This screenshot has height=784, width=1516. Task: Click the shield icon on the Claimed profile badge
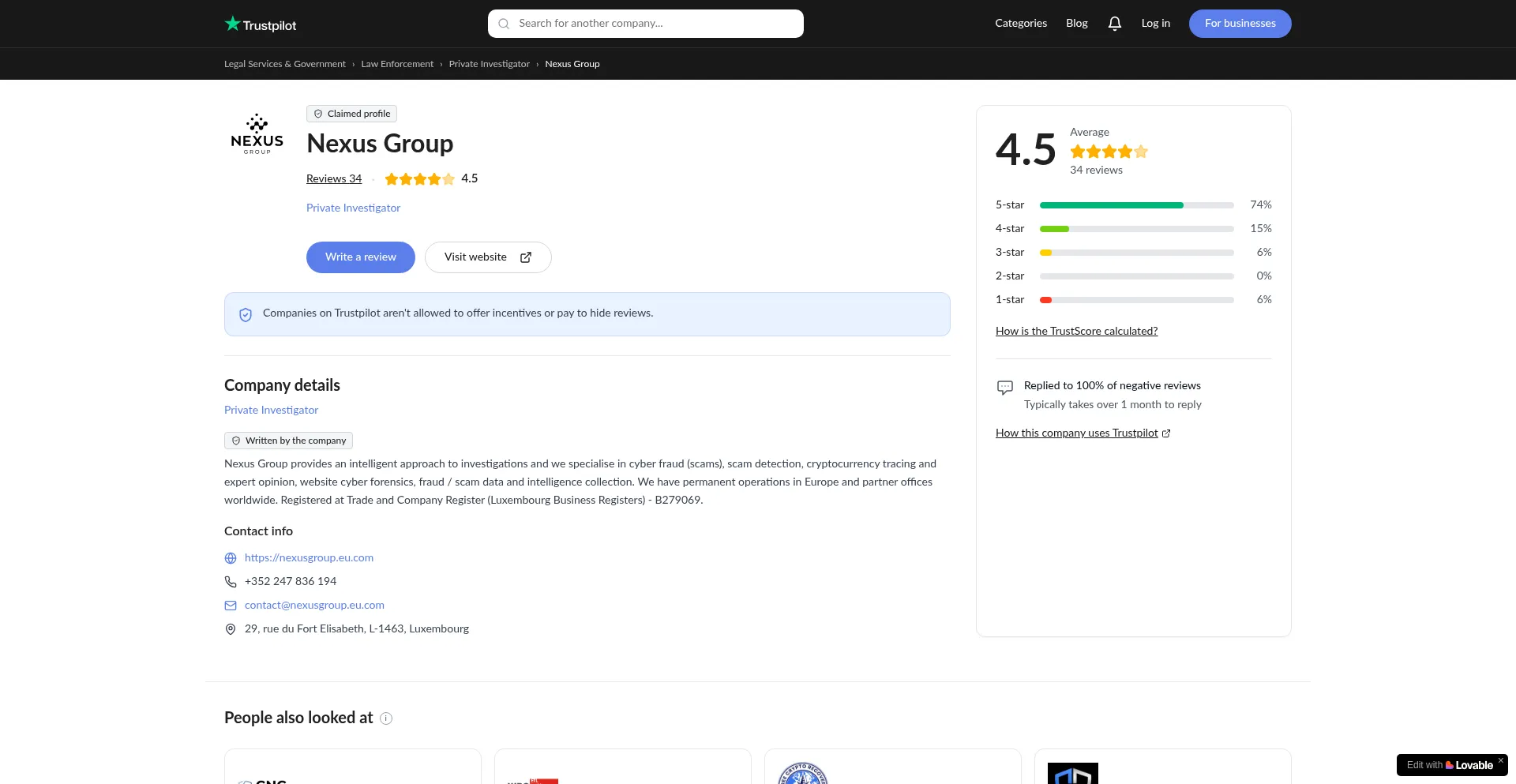[318, 114]
